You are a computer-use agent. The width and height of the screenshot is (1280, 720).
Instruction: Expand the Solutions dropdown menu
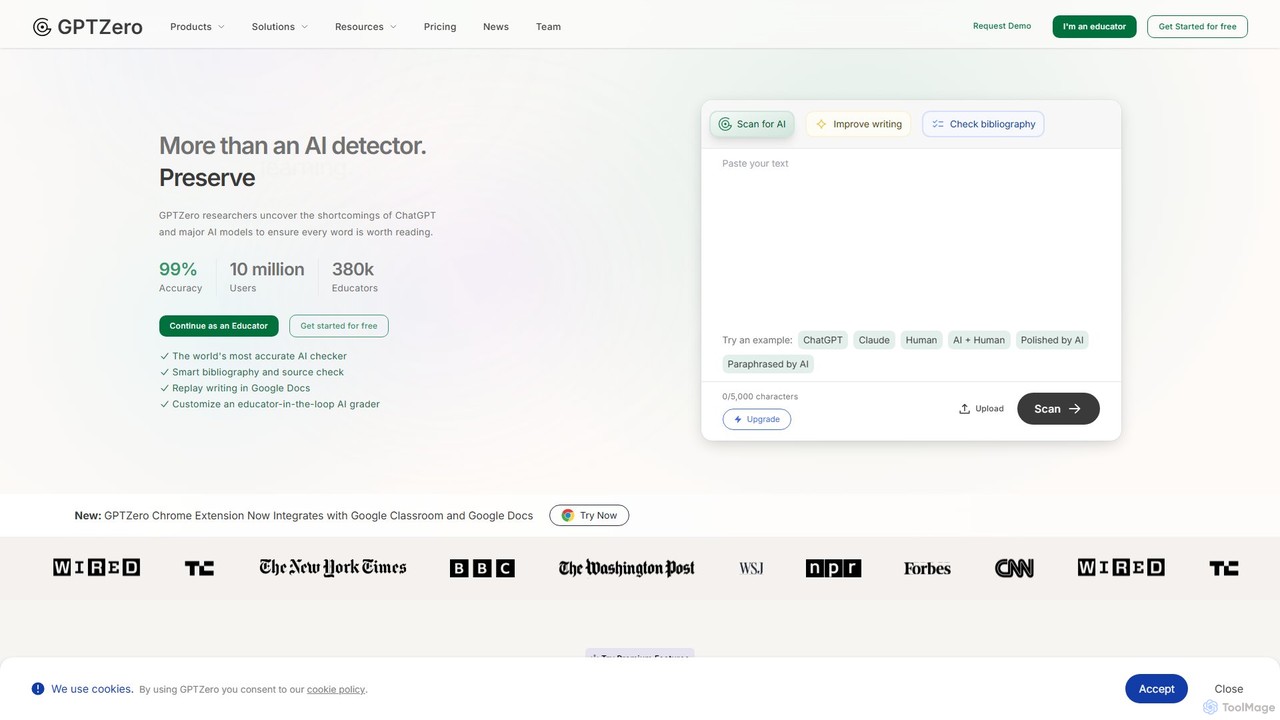[x=280, y=27]
